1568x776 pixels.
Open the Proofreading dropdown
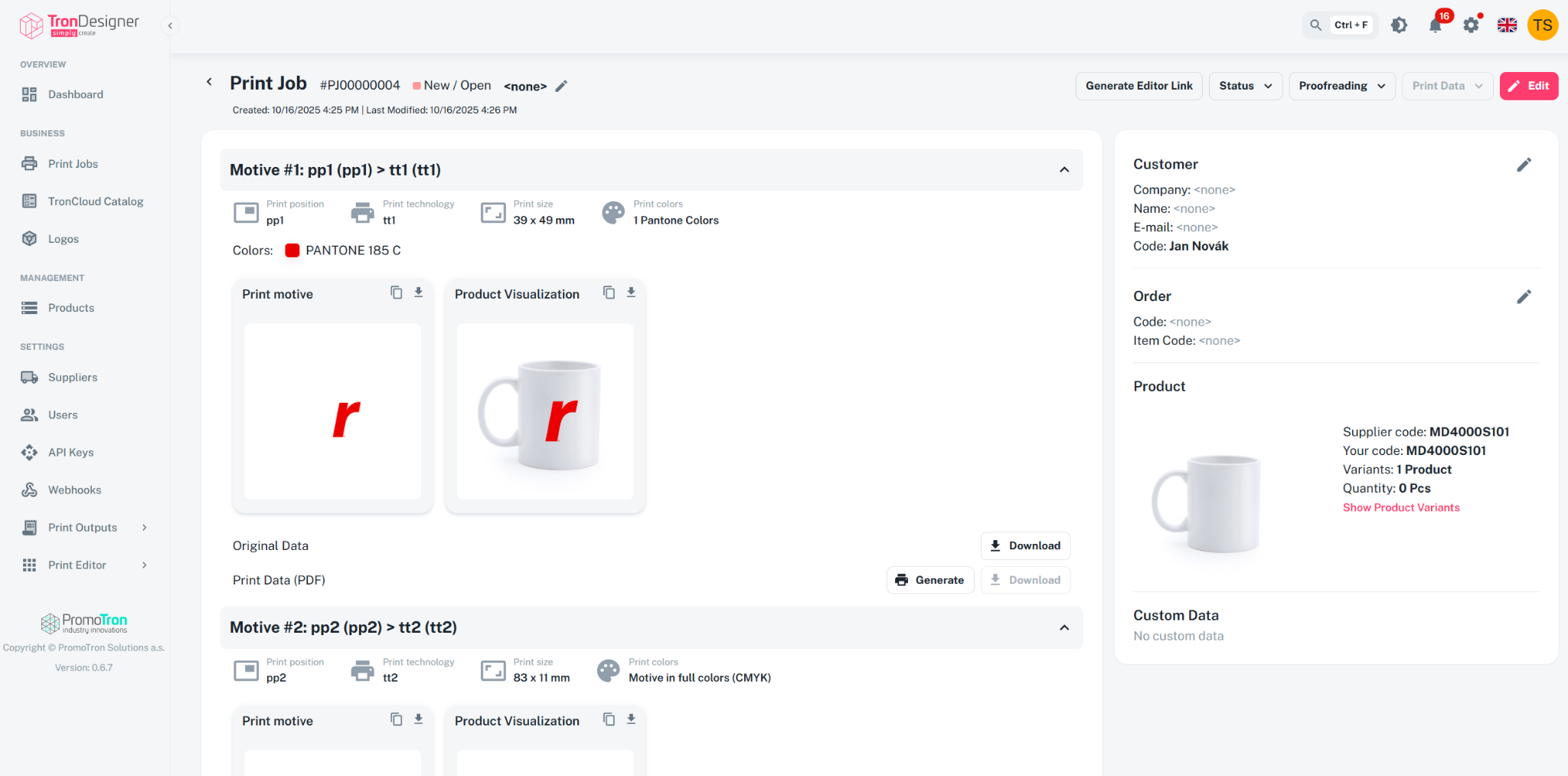(1342, 86)
